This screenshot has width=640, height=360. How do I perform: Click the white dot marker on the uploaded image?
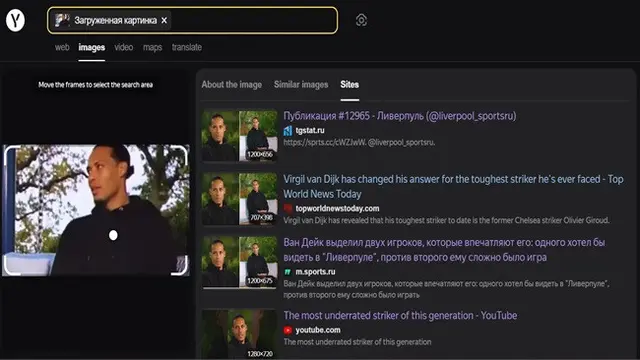113,235
